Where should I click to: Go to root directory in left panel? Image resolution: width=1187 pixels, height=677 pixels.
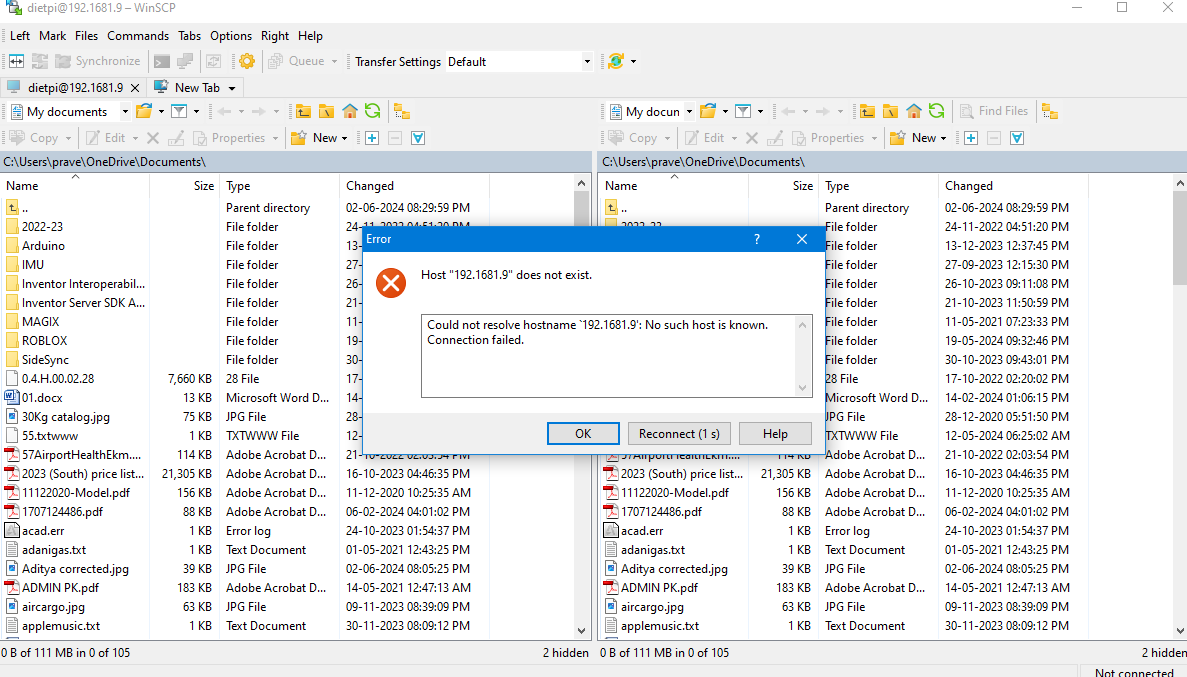(326, 111)
